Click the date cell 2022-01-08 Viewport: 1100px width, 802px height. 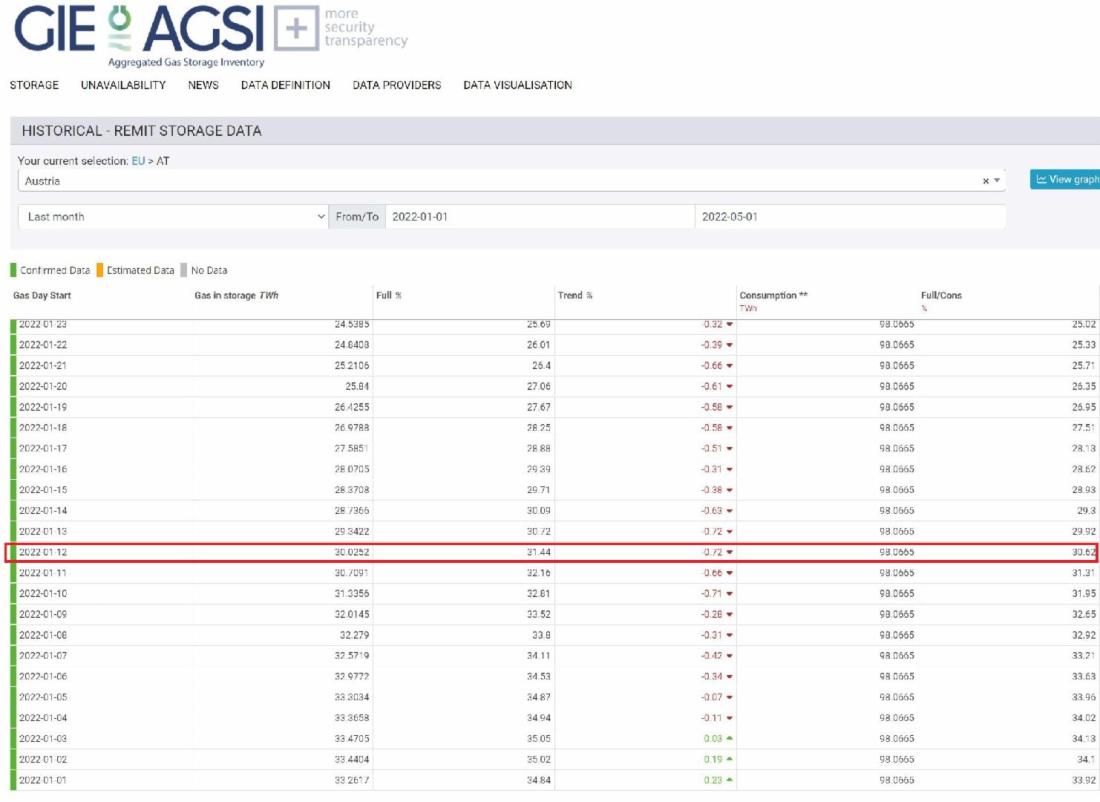tap(43, 635)
